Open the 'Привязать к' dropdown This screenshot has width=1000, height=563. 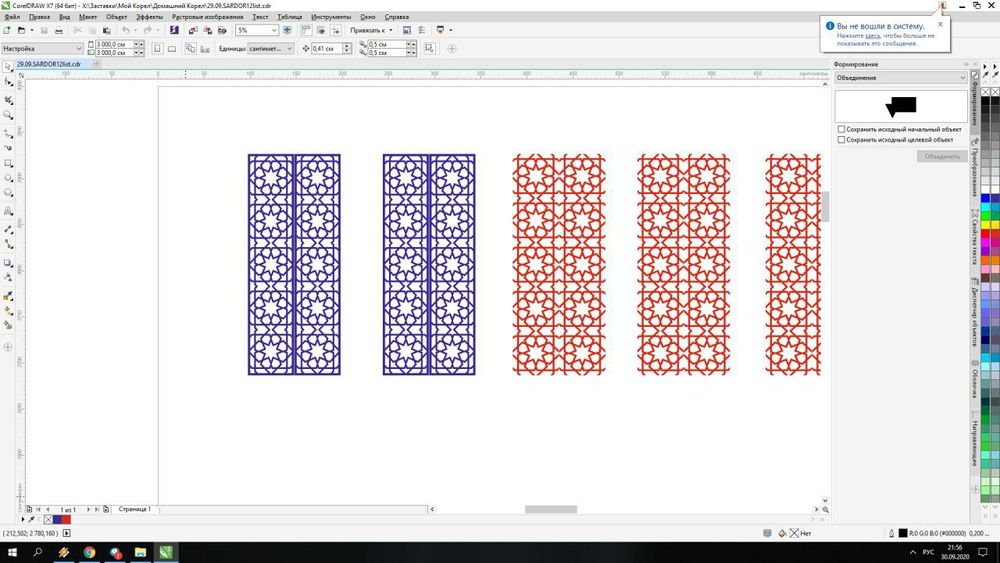pos(371,30)
